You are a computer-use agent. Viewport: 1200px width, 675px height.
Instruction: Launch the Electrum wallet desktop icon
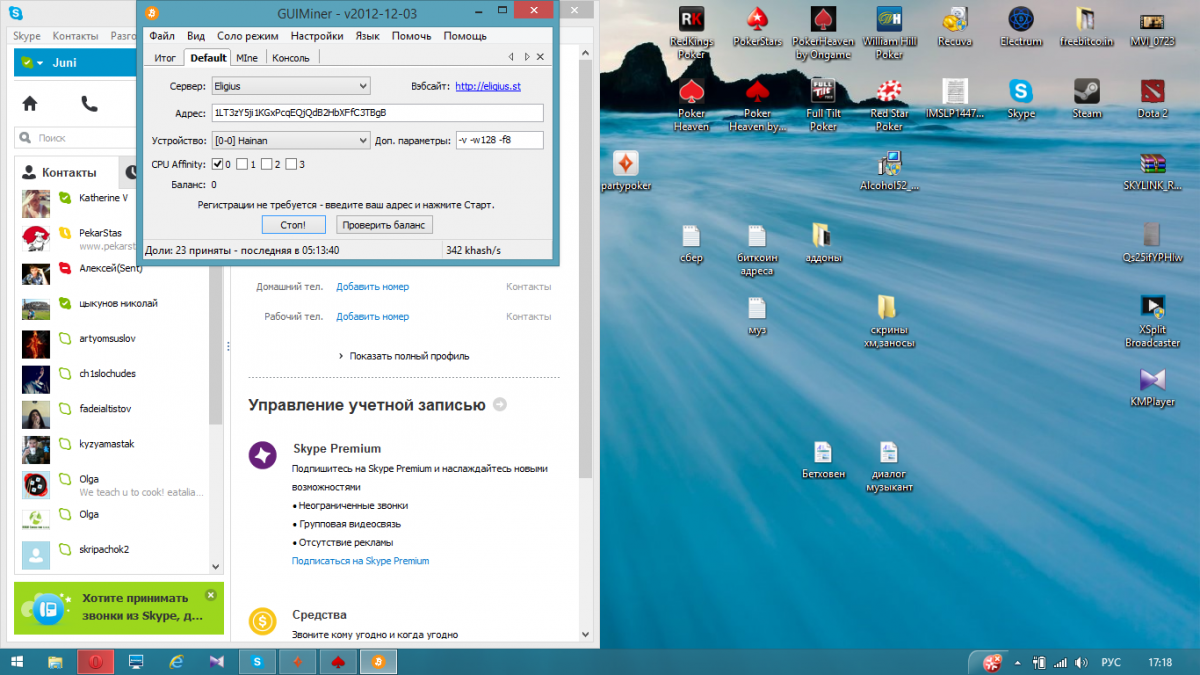(x=1021, y=27)
